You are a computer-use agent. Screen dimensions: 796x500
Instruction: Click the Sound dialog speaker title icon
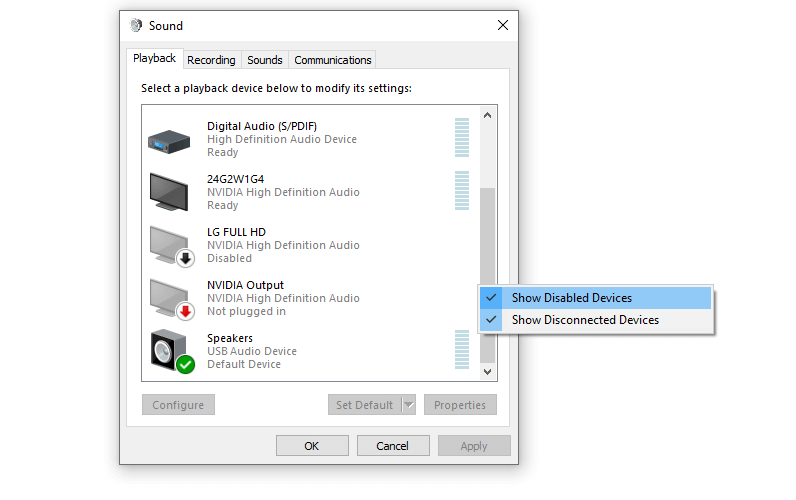pyautogui.click(x=136, y=25)
